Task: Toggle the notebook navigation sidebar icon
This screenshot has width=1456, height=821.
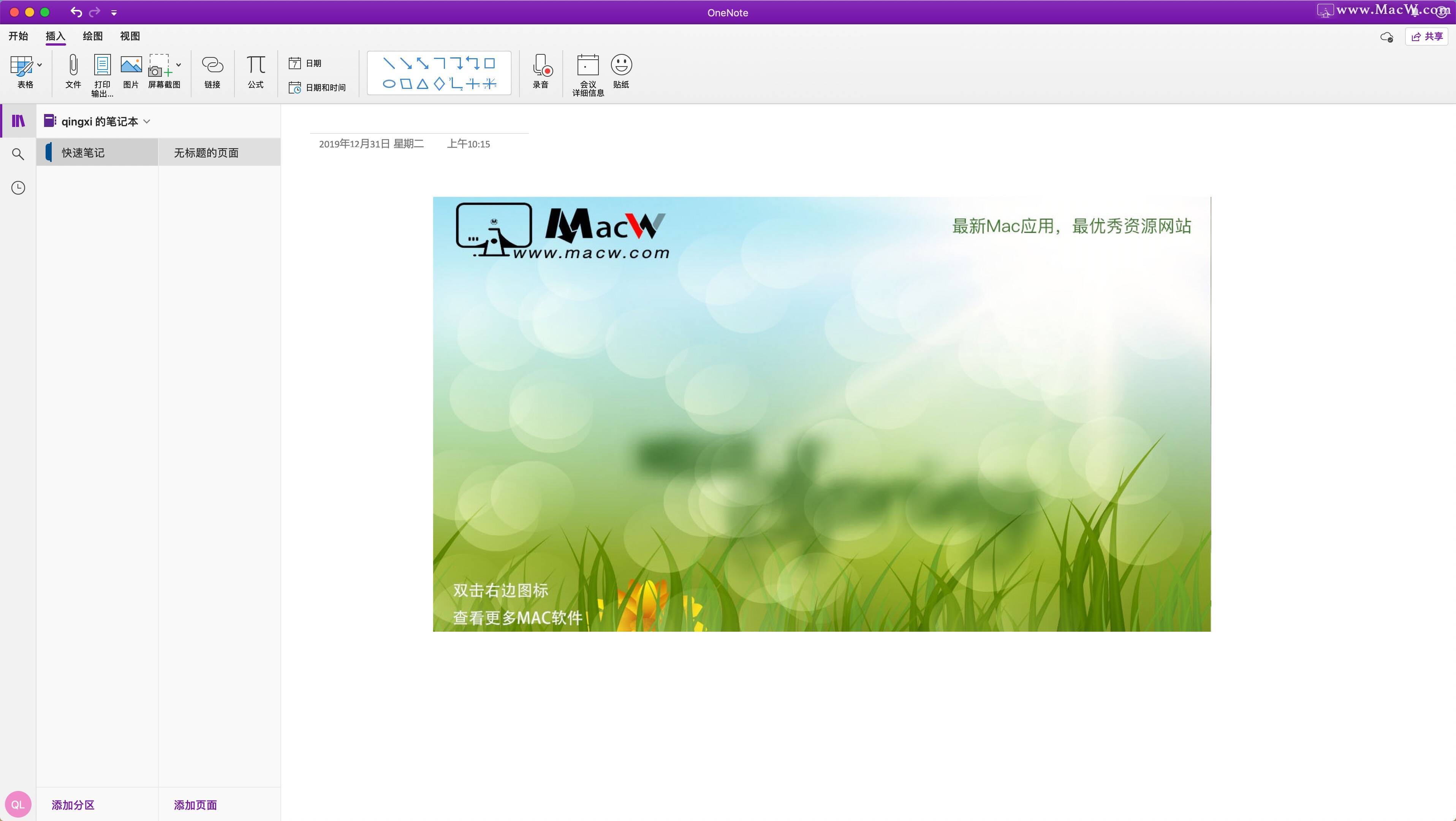Action: (18, 121)
